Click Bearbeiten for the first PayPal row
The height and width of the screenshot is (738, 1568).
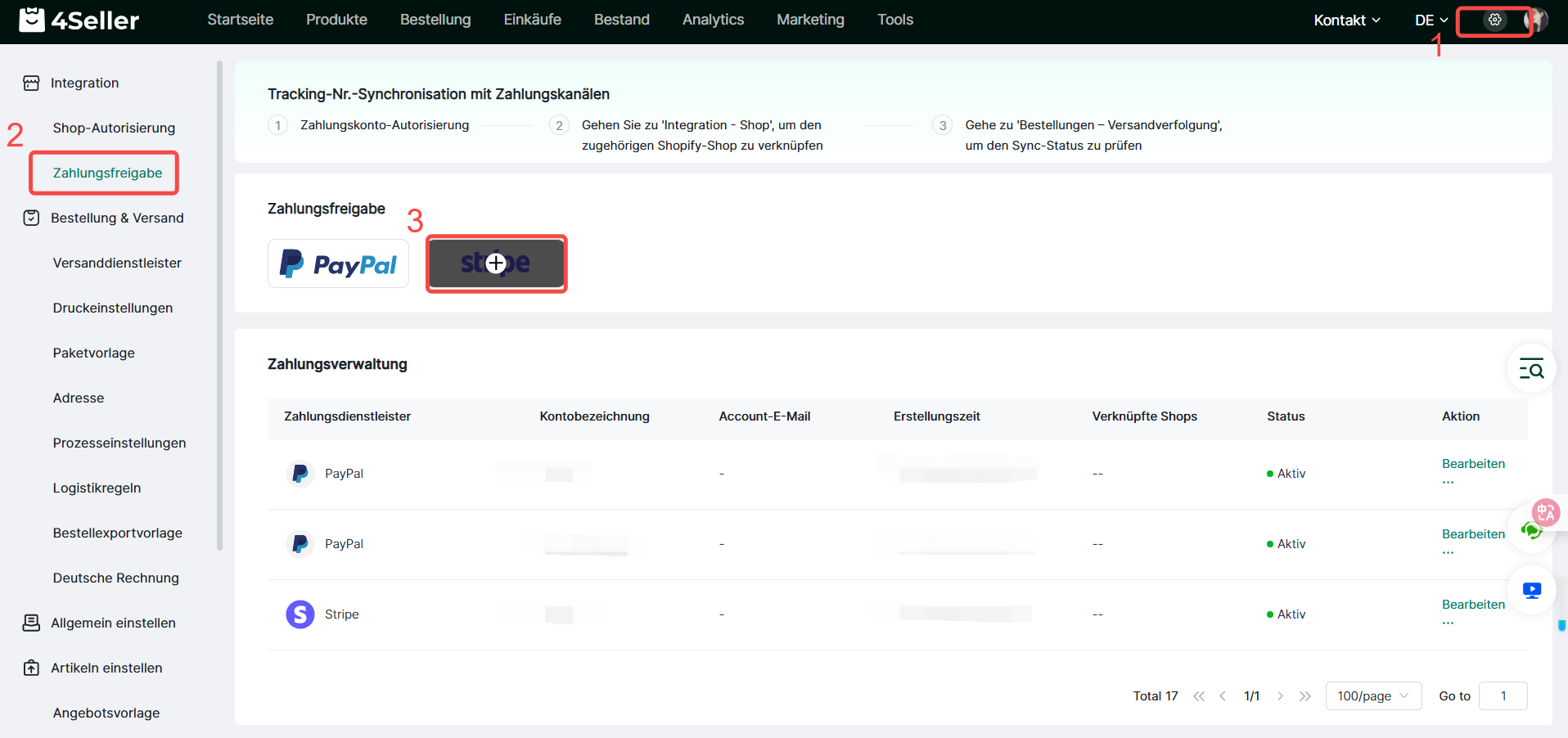[1473, 464]
